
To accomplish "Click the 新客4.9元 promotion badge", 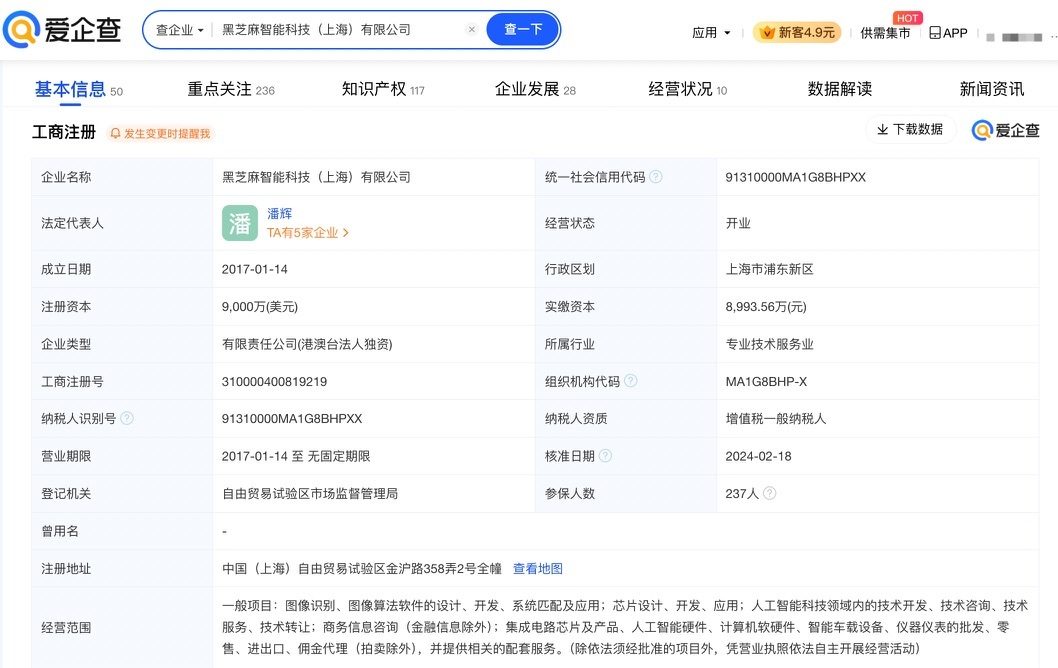I will point(797,32).
